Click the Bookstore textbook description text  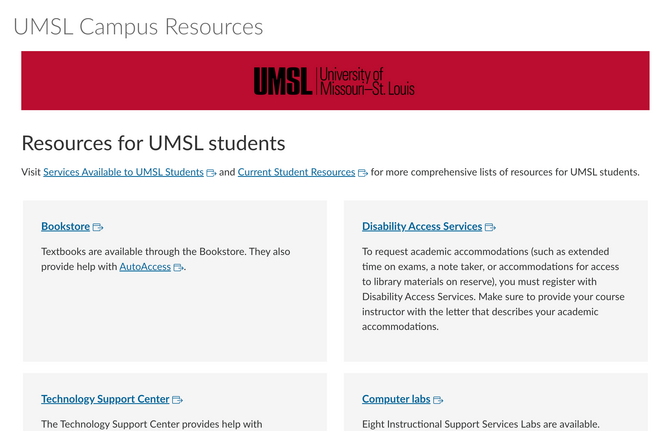[x=165, y=252]
